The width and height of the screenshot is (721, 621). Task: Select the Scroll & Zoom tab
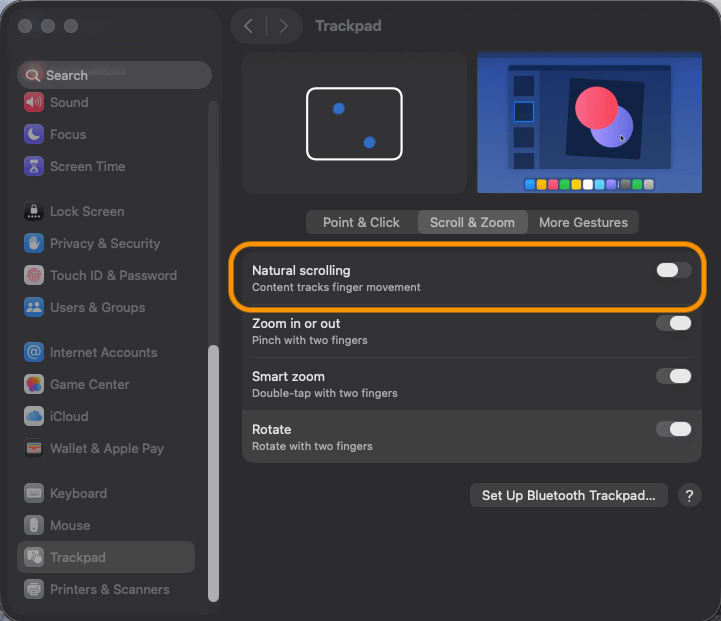pyautogui.click(x=472, y=222)
